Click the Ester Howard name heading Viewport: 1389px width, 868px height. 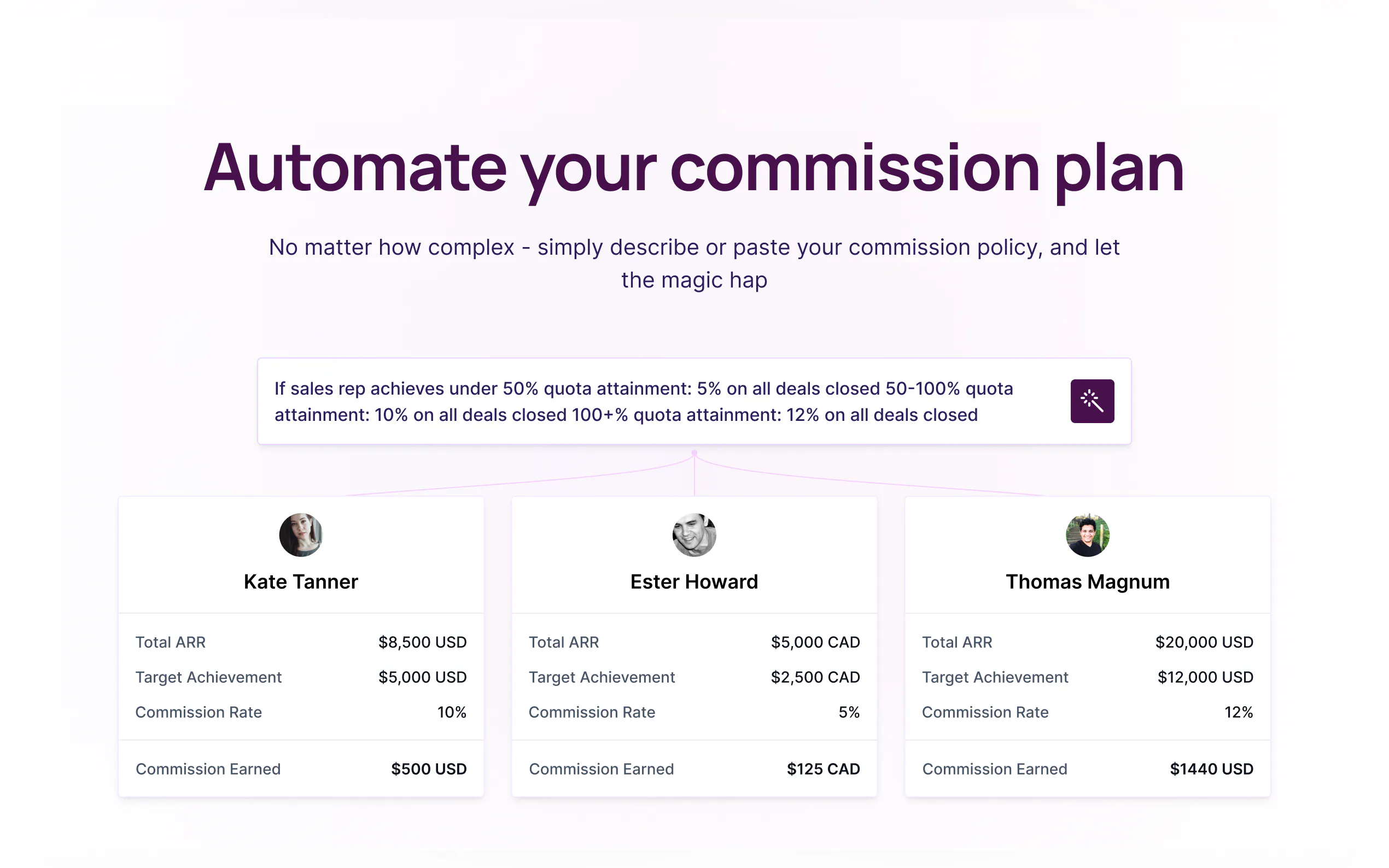pyautogui.click(x=693, y=582)
